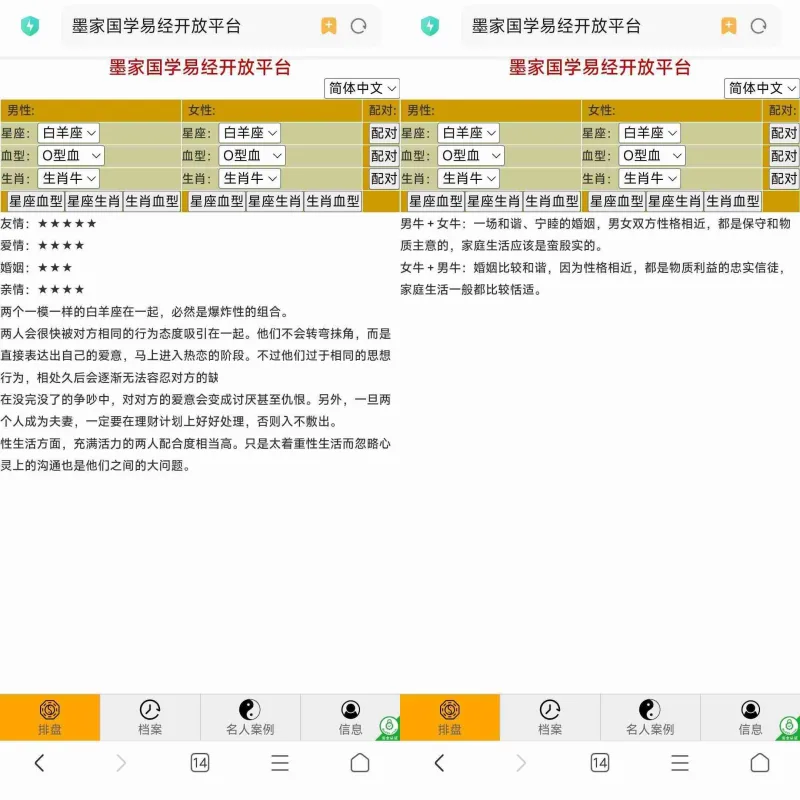The height and width of the screenshot is (800, 800).
Task: Open the male 生肖 dropdown in the left screen
Action: click(x=68, y=179)
